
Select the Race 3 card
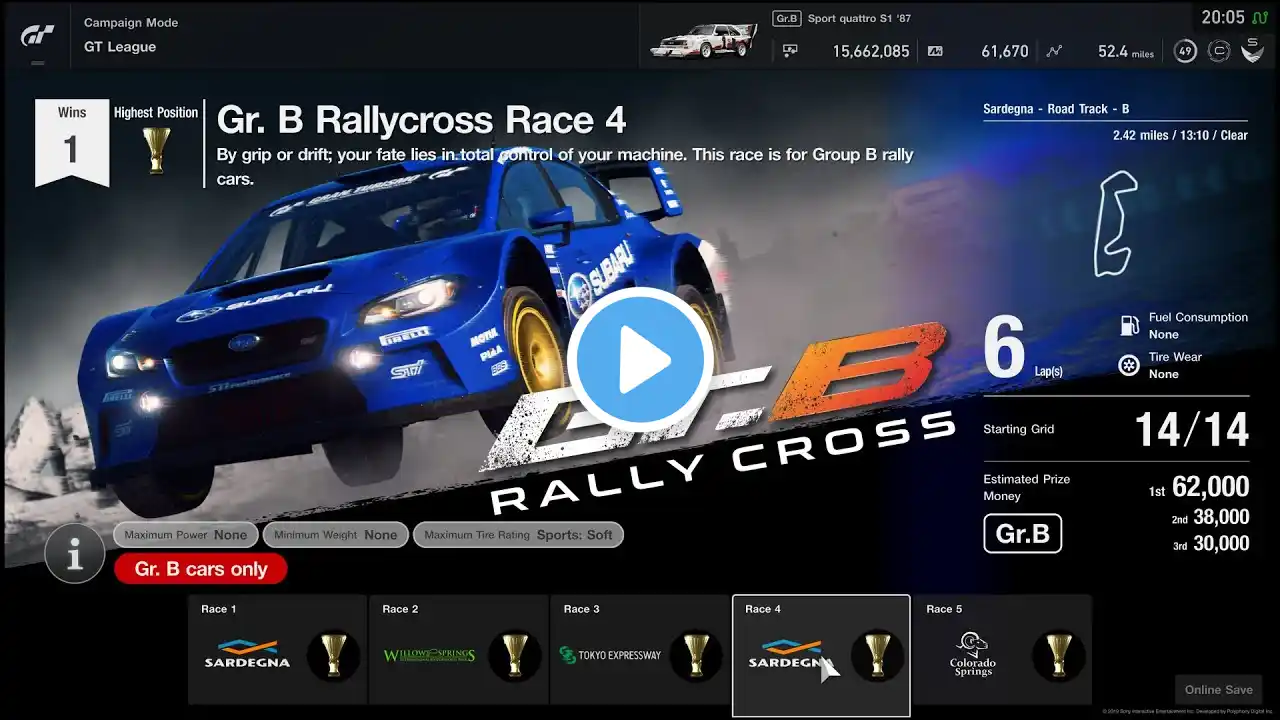[640, 649]
